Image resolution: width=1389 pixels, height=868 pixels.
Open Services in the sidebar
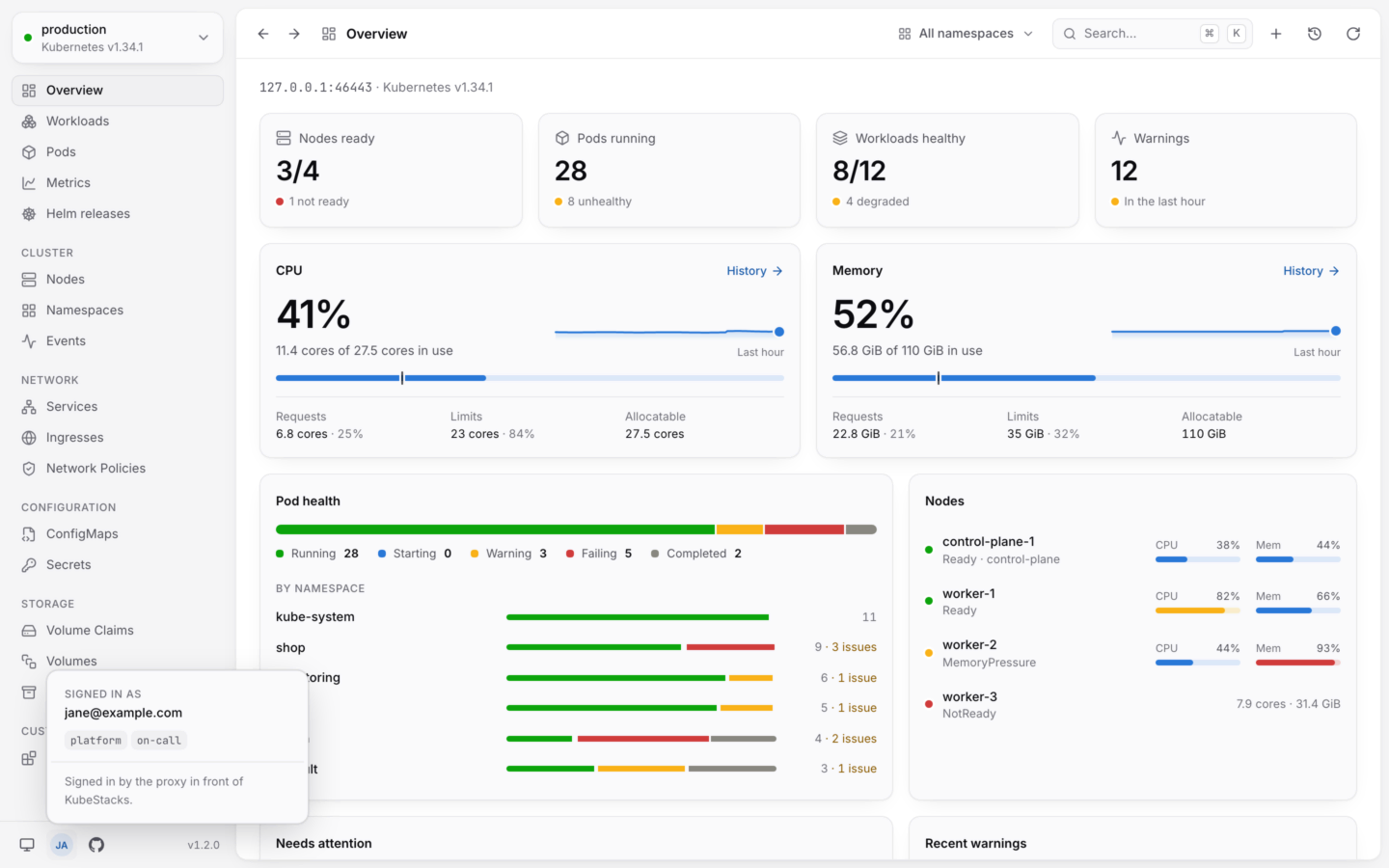point(118,407)
